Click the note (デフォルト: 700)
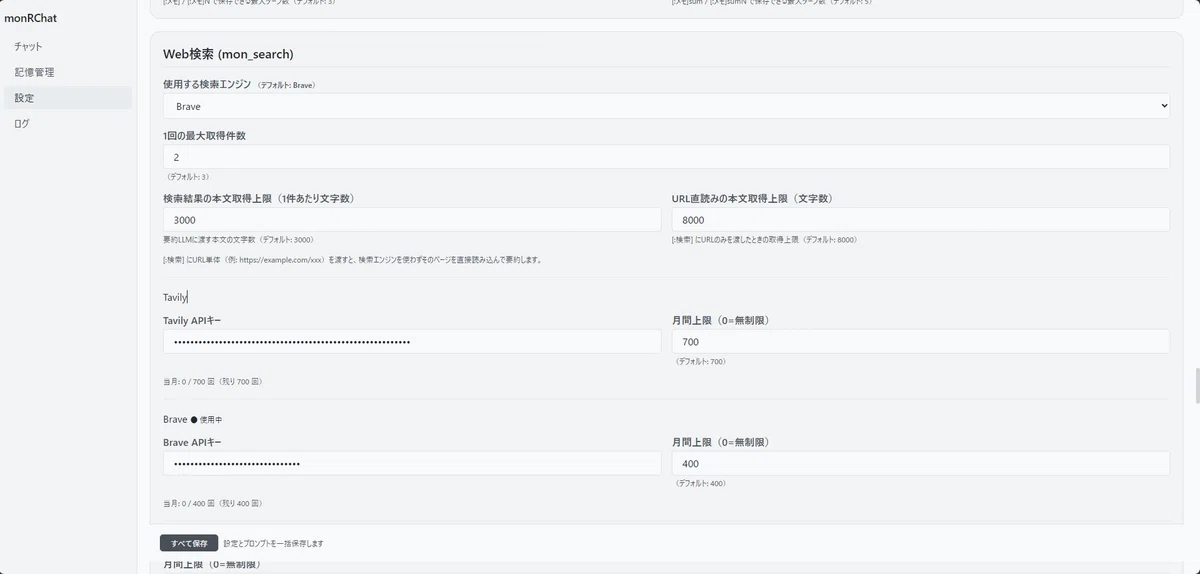 [x=700, y=361]
